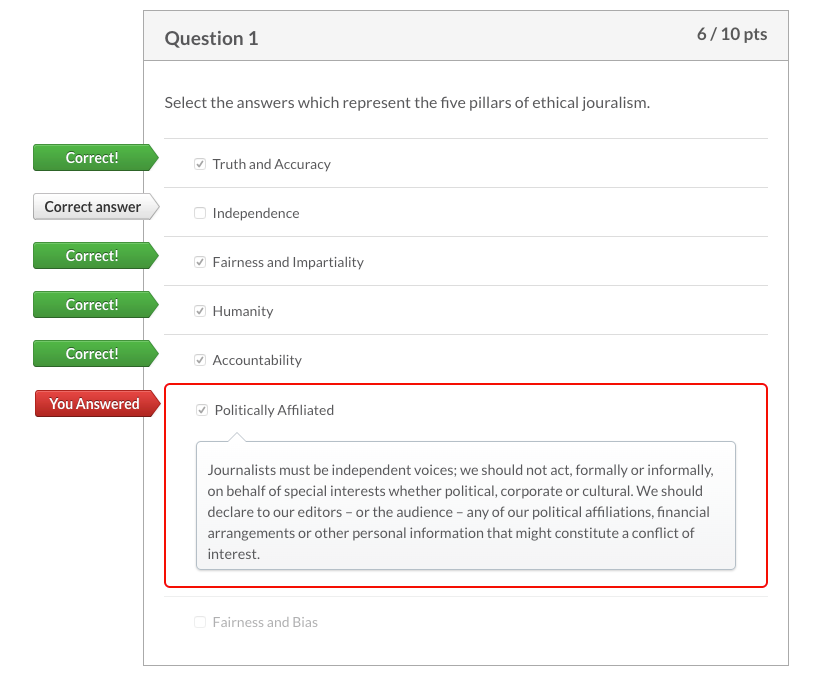
Task: Check the Independence checkbox
Action: pos(200,213)
